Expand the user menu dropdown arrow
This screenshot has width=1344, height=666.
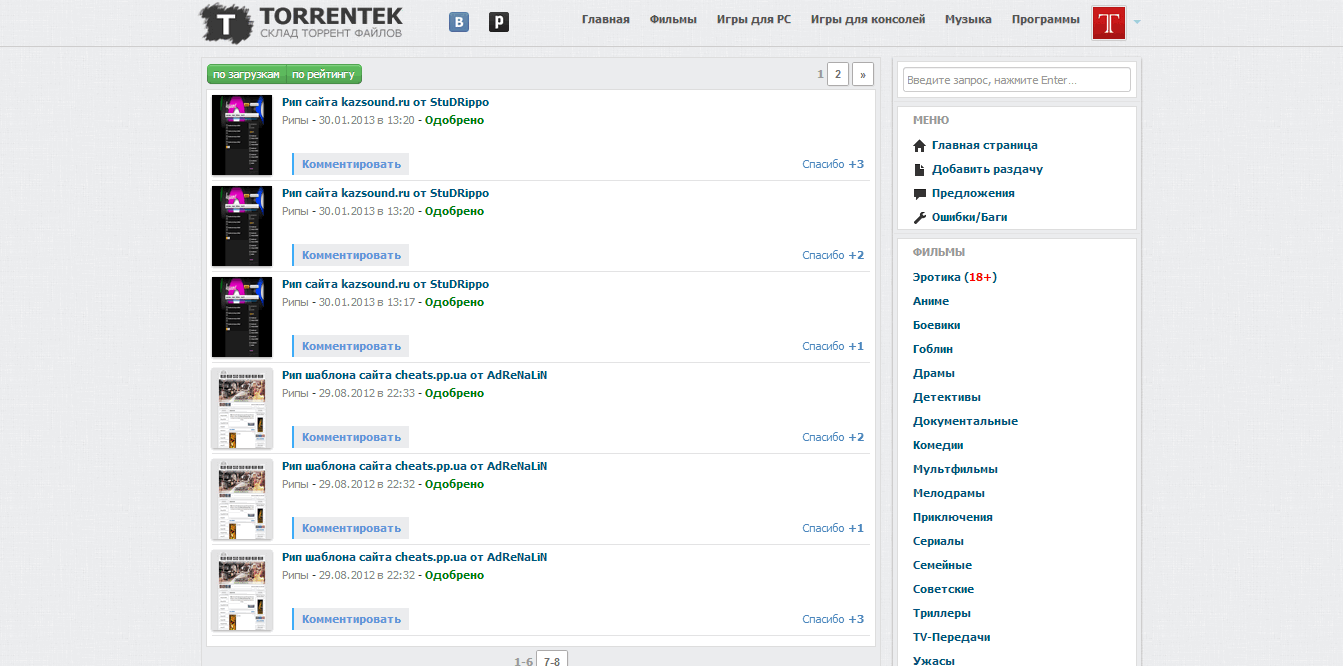(x=1137, y=22)
